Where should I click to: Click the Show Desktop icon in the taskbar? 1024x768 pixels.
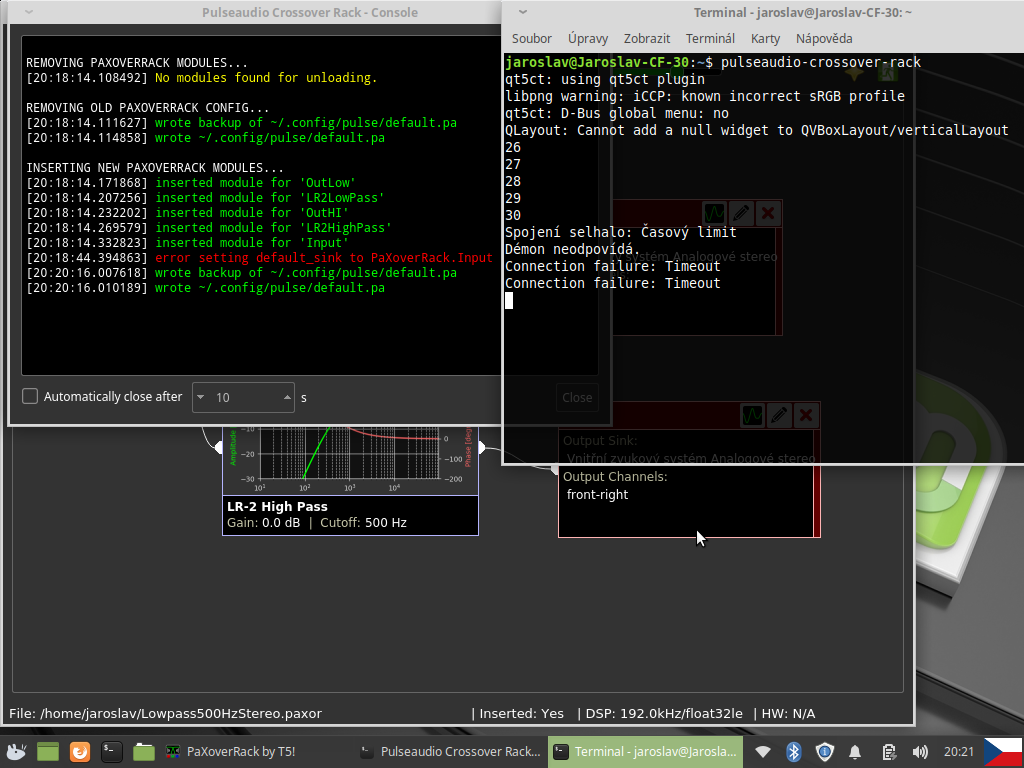[48, 752]
